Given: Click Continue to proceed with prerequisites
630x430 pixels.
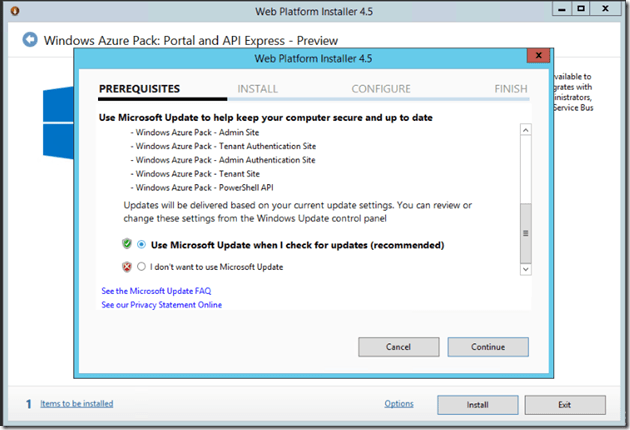Looking at the screenshot, I should click(x=487, y=346).
